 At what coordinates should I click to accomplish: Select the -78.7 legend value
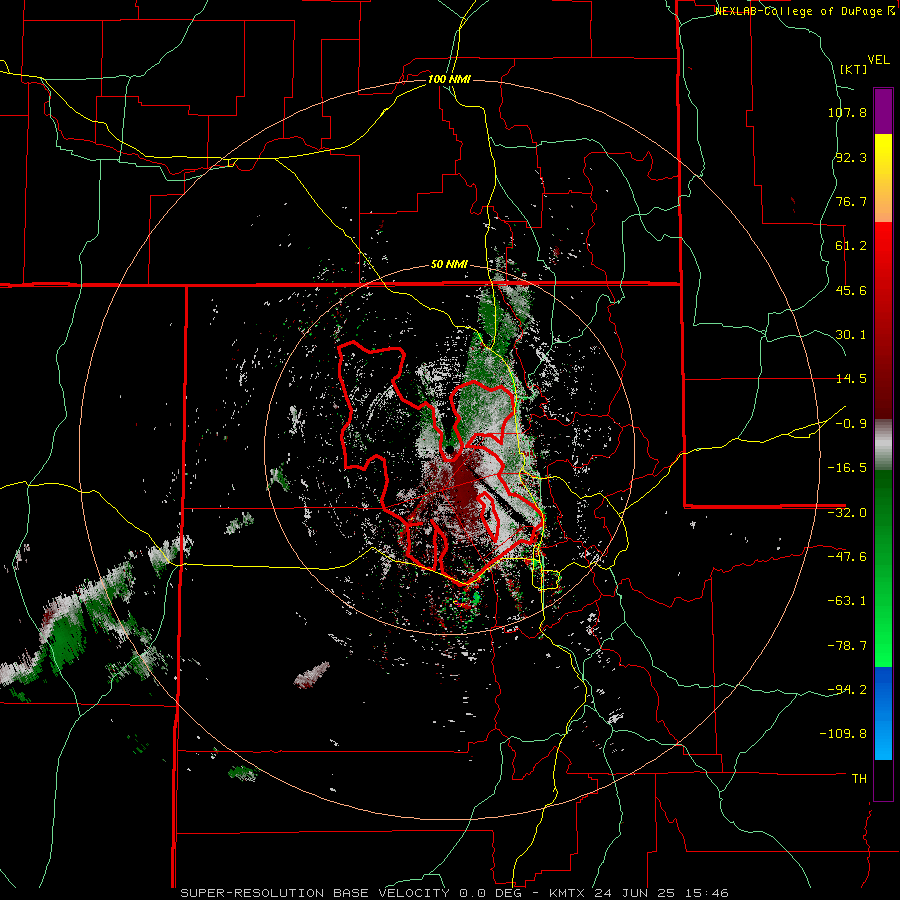click(847, 646)
